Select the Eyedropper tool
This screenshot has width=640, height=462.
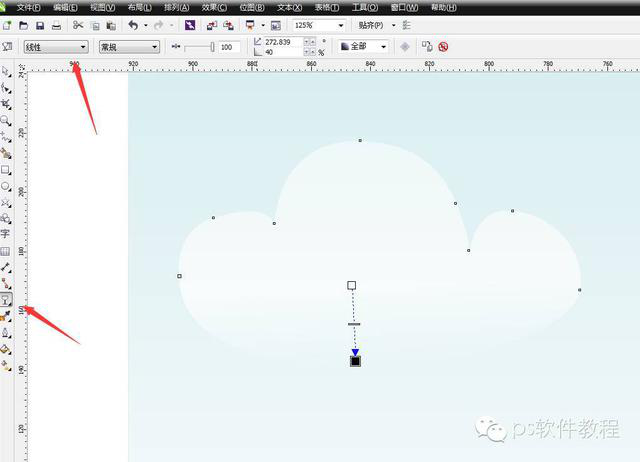(6, 316)
